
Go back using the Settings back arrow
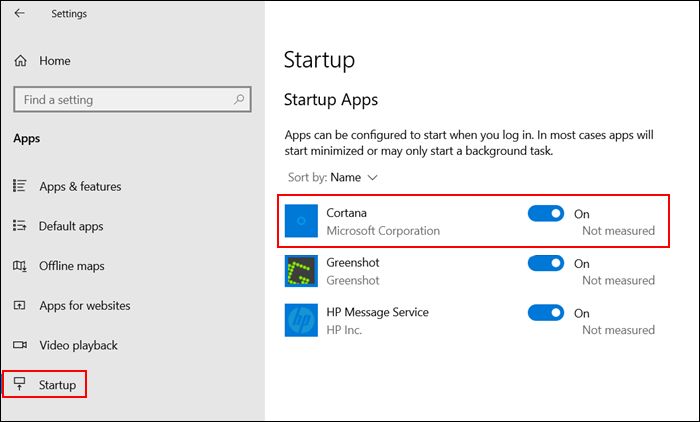pyautogui.click(x=19, y=13)
